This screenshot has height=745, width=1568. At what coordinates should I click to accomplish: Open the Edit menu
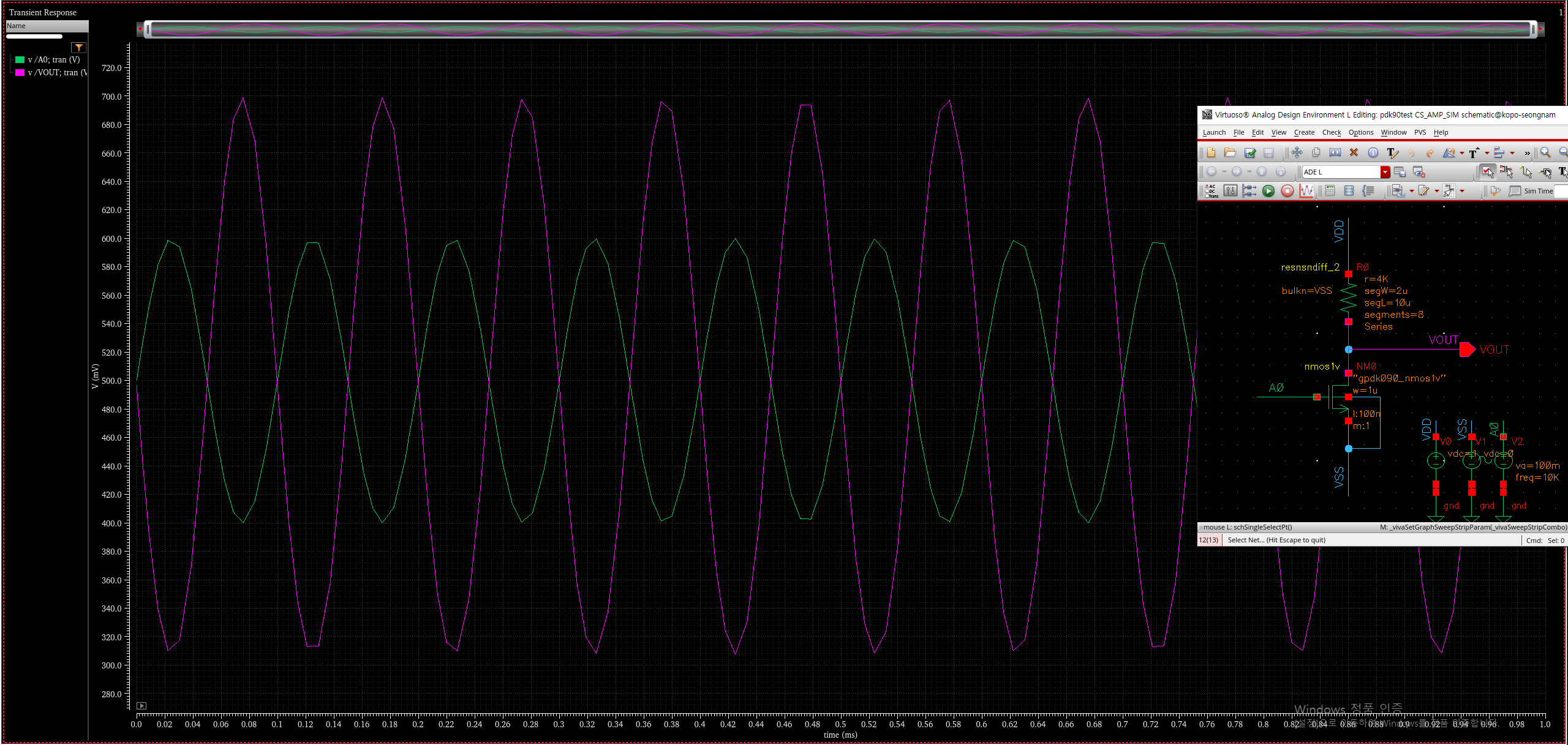tap(1257, 132)
